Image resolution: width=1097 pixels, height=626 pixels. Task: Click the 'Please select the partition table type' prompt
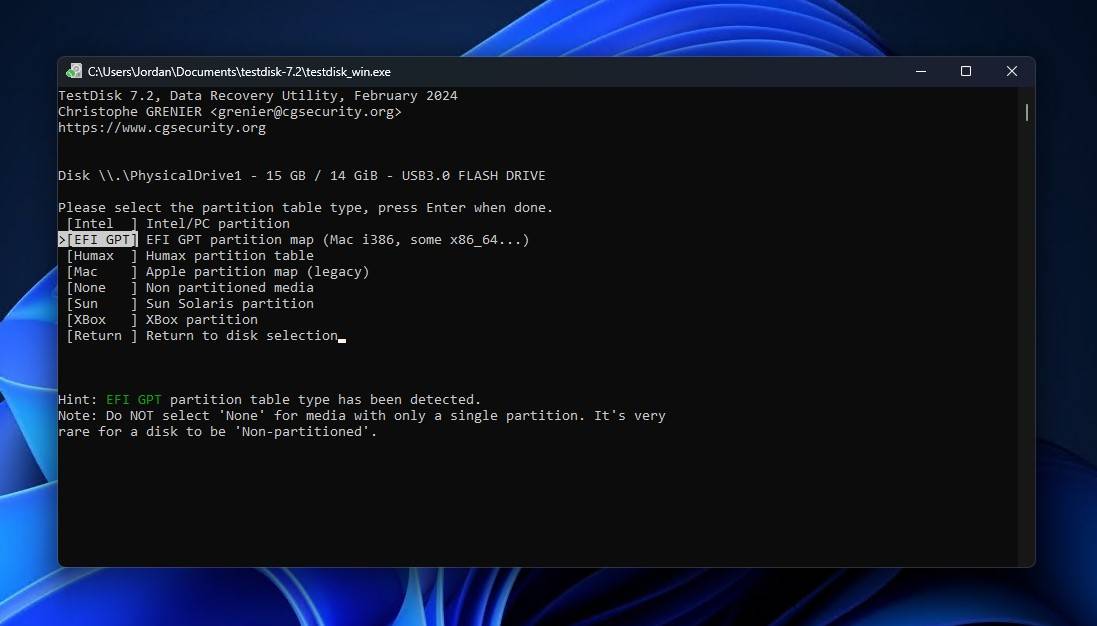(305, 208)
